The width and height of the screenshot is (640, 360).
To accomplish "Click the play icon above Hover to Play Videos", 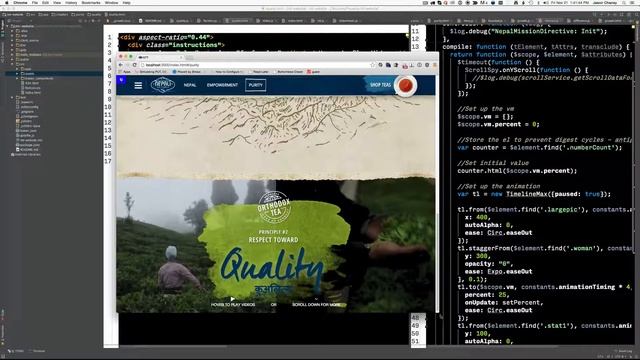I will [x=232, y=299].
